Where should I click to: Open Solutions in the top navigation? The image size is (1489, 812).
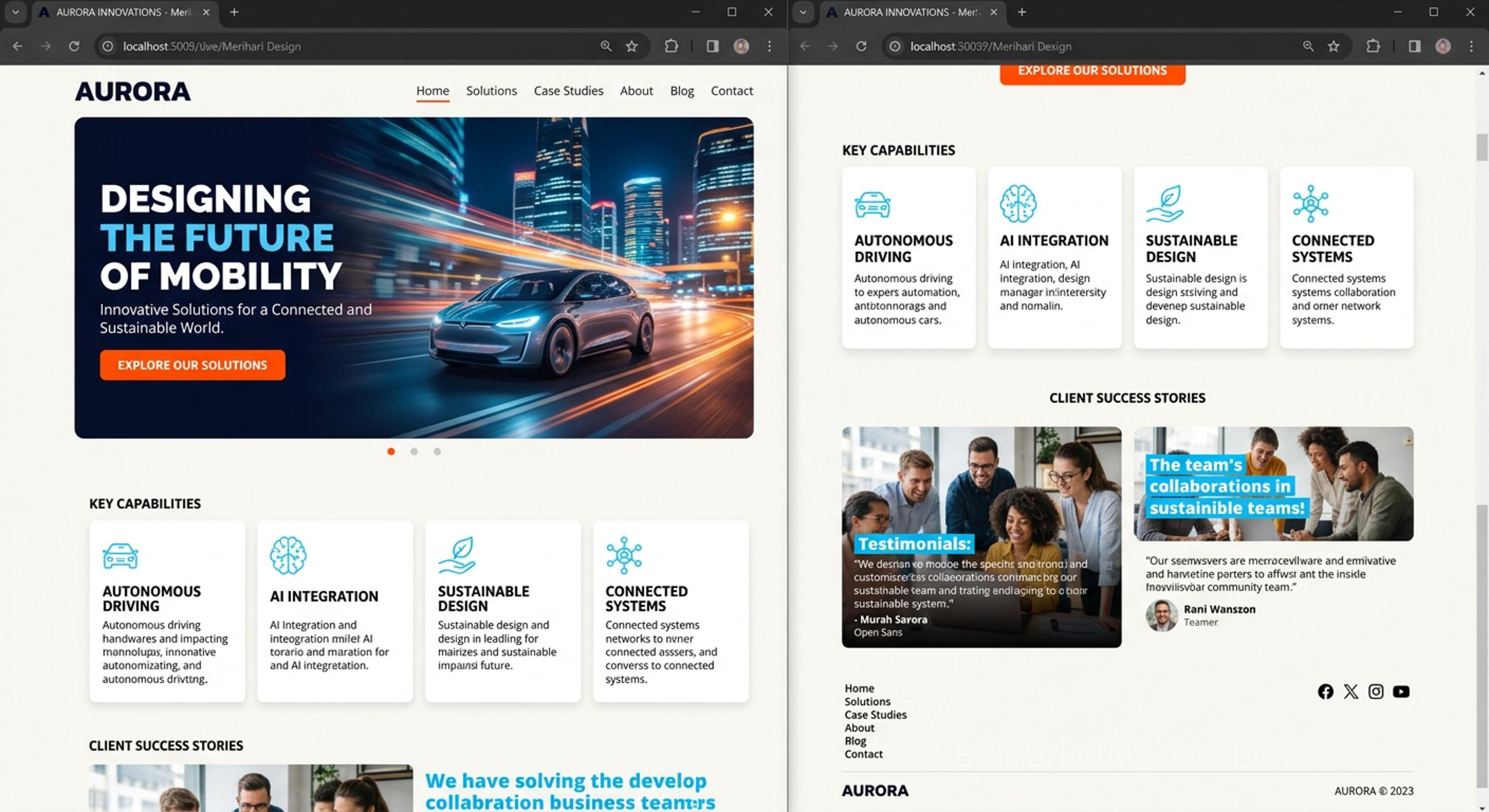pyautogui.click(x=491, y=91)
